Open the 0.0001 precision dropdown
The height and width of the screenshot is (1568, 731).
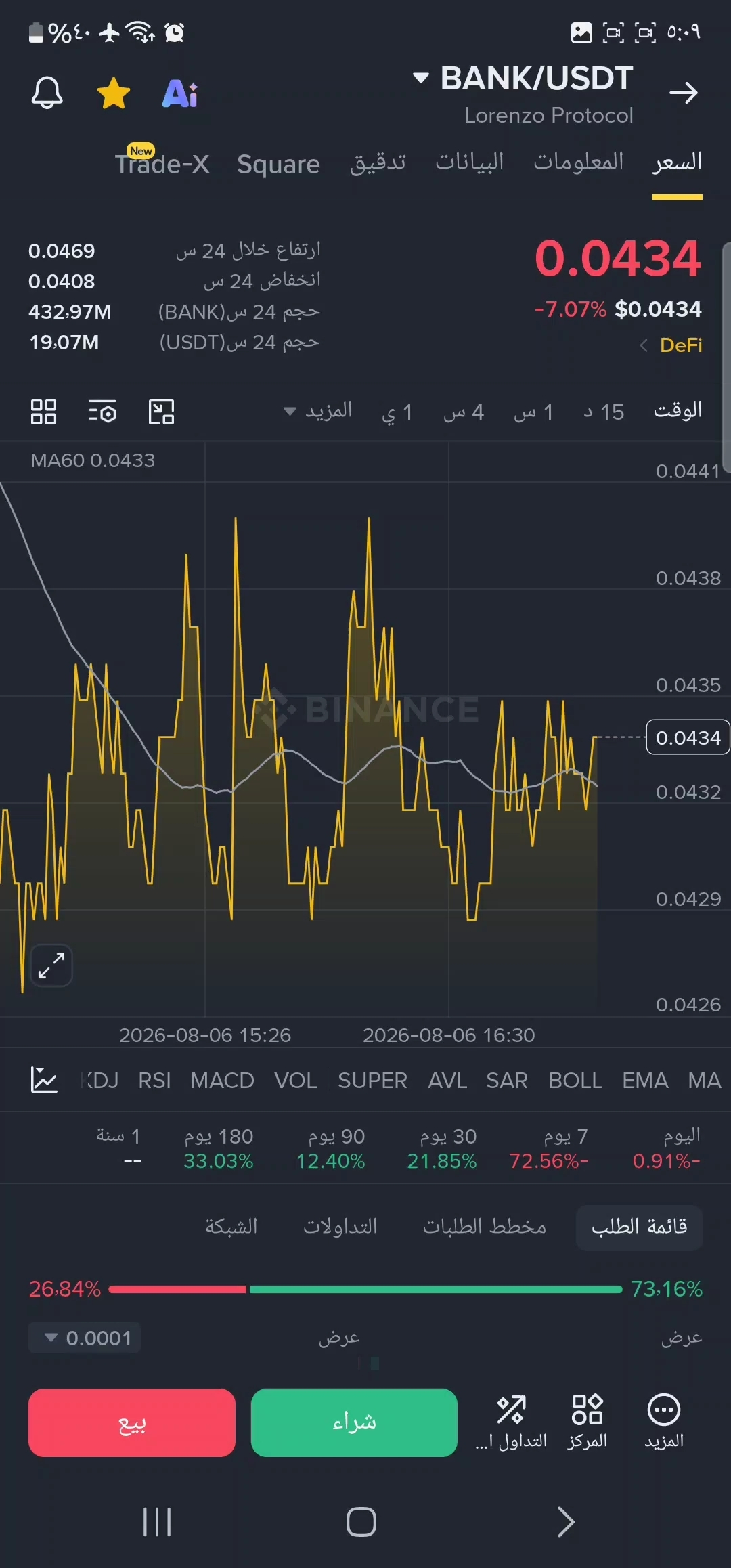click(x=85, y=1338)
